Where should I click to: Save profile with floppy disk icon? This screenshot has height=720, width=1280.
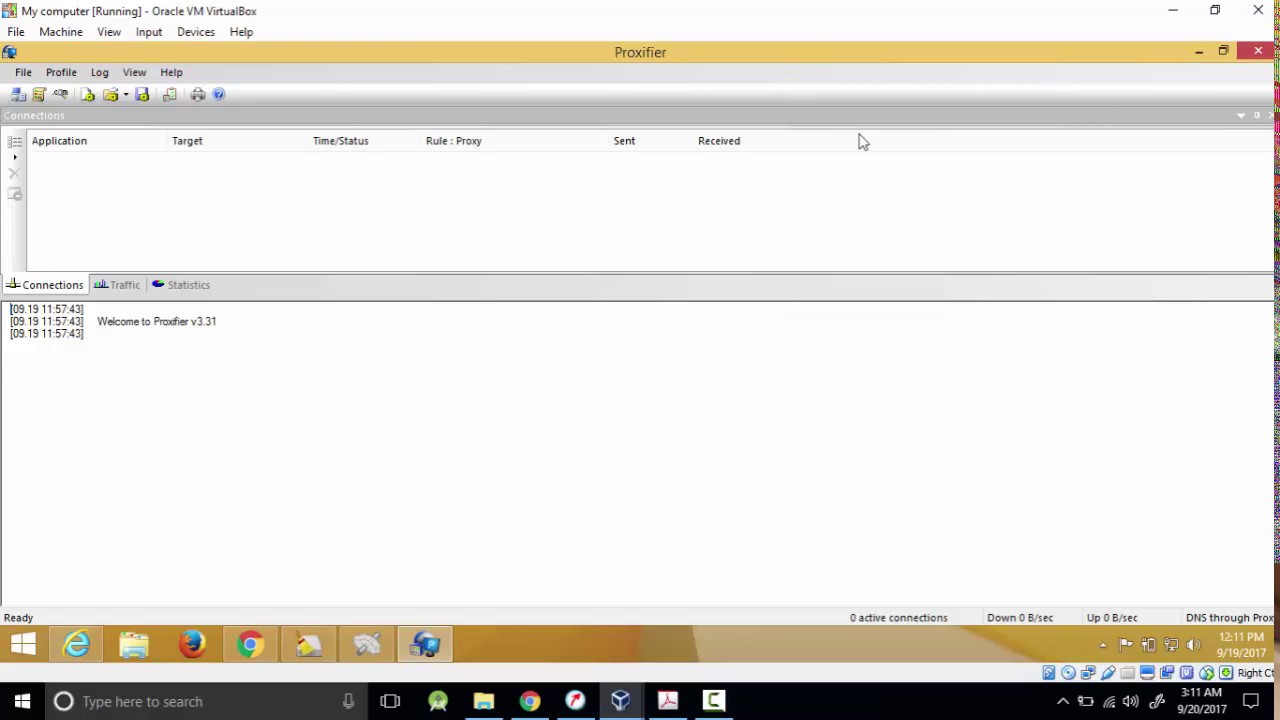click(142, 94)
